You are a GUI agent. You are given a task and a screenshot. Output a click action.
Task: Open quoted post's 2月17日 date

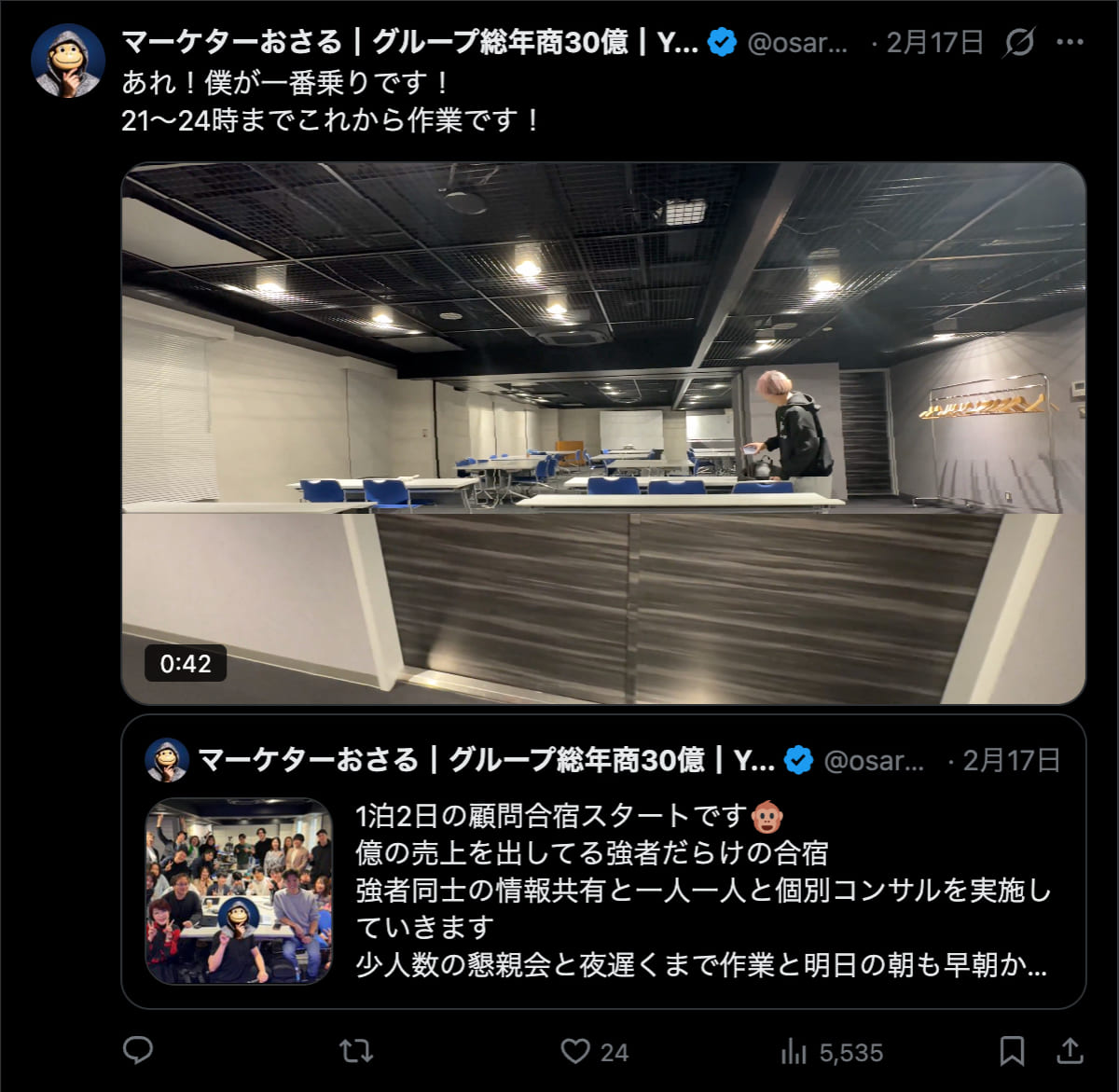(1012, 760)
